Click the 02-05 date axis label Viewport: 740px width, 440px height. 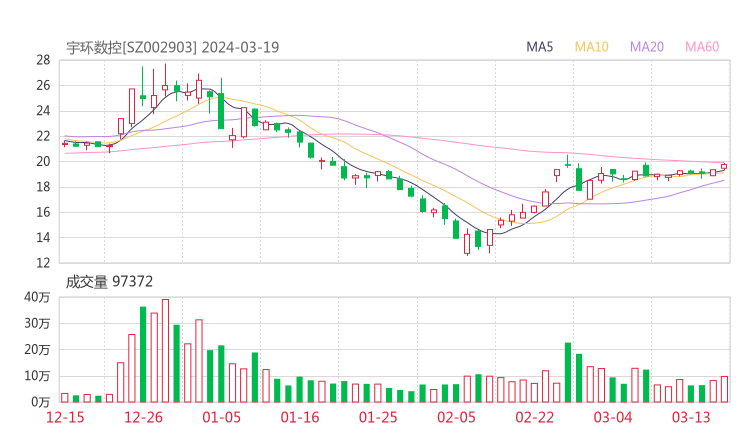coord(456,417)
